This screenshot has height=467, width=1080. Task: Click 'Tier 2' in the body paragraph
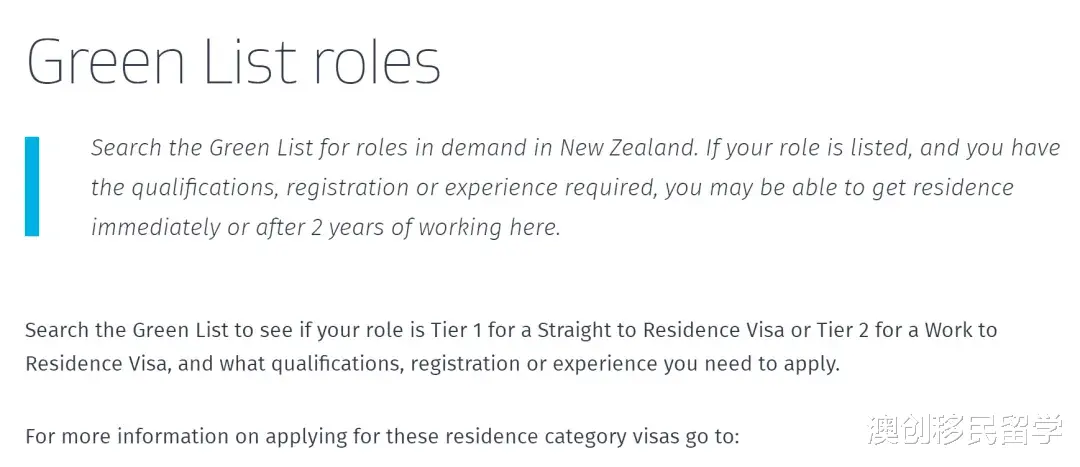coord(842,330)
